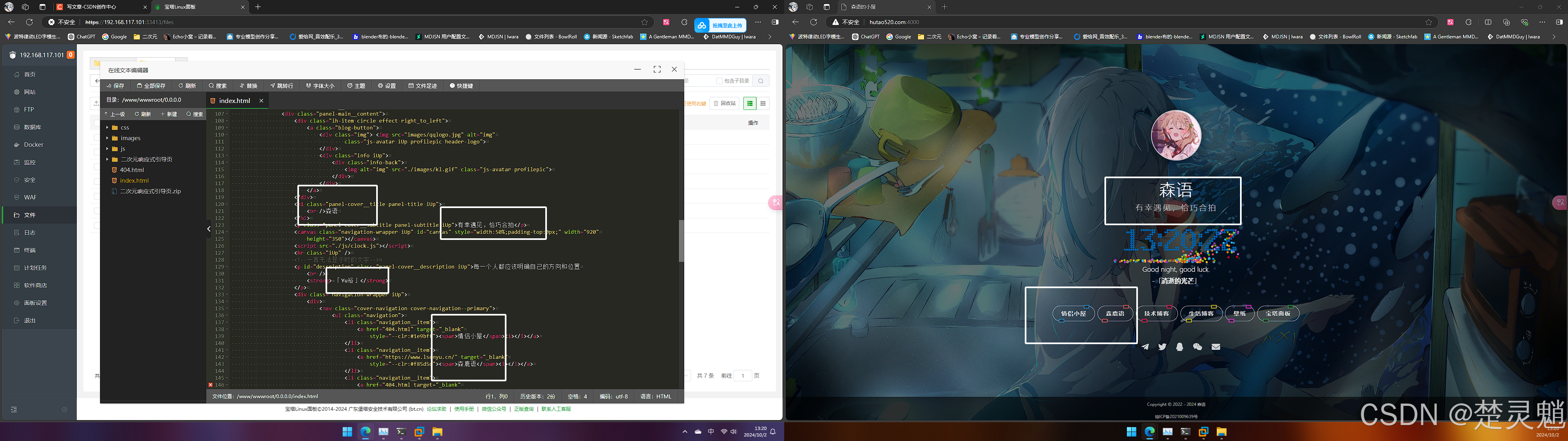Click the 语言: HTML status bar entry
The width and height of the screenshot is (1568, 441).
pyautogui.click(x=656, y=396)
